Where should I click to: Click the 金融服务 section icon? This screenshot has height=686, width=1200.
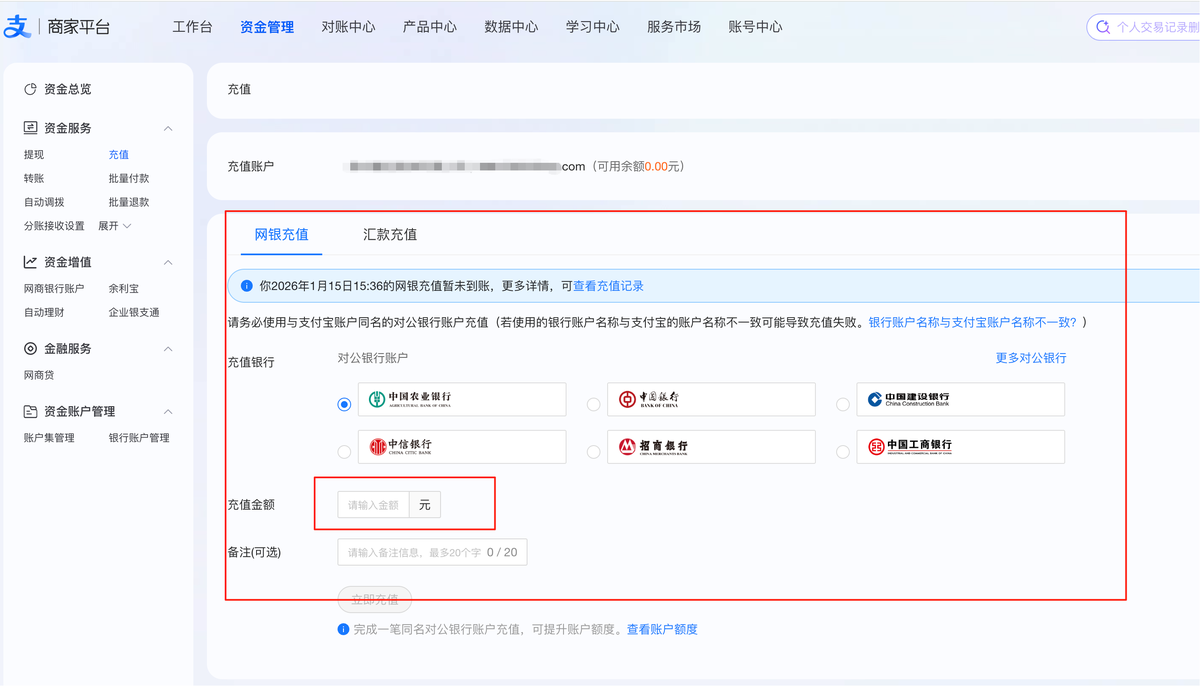pos(31,349)
